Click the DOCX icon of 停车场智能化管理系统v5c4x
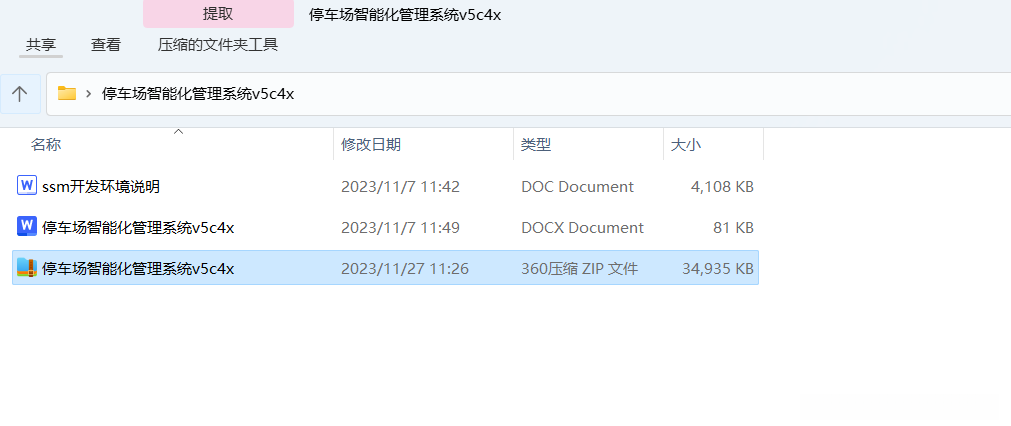The height and width of the screenshot is (426, 1011). [x=26, y=226]
